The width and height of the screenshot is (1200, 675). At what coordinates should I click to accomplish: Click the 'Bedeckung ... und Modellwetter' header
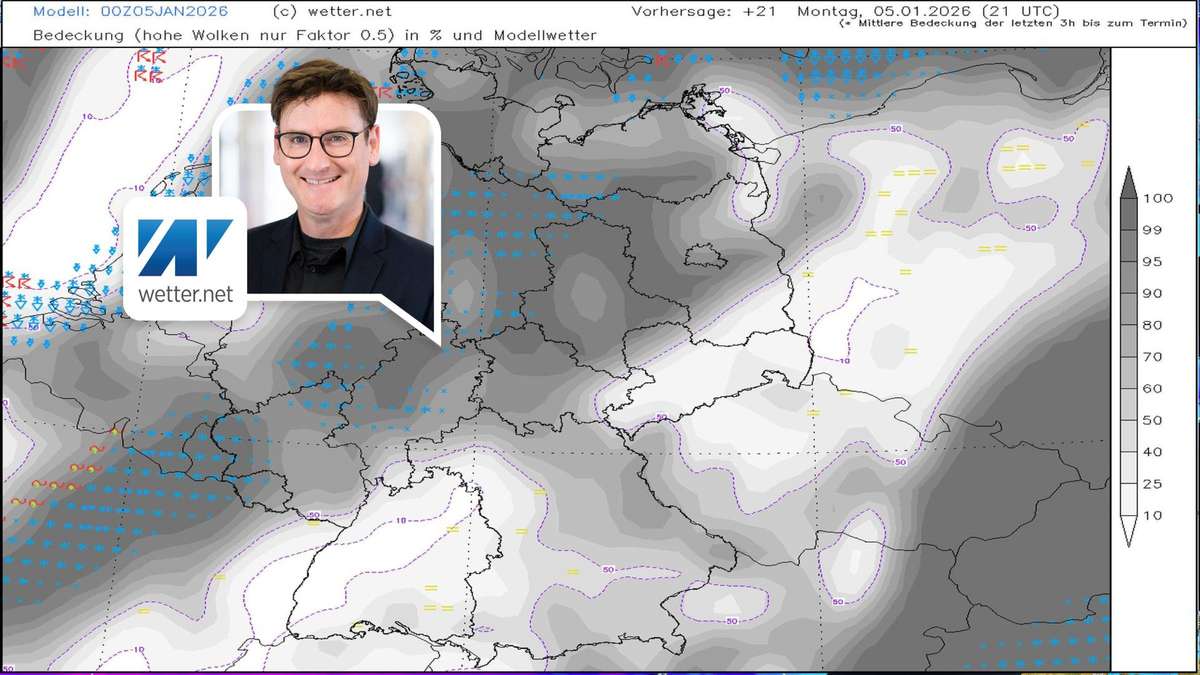(313, 34)
